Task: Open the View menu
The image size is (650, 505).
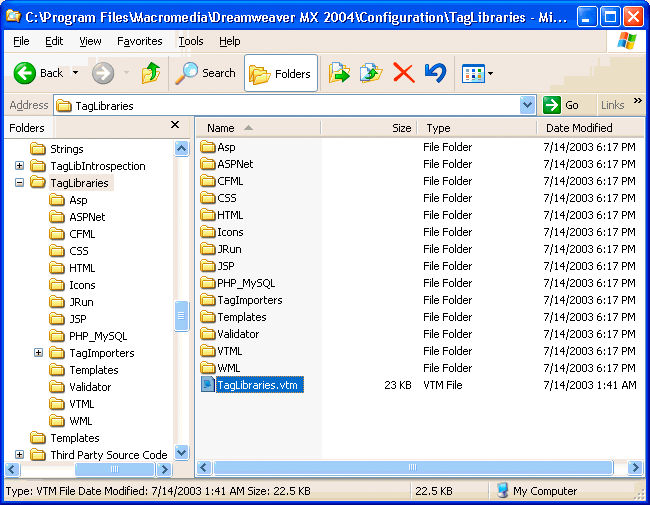Action: coord(90,41)
